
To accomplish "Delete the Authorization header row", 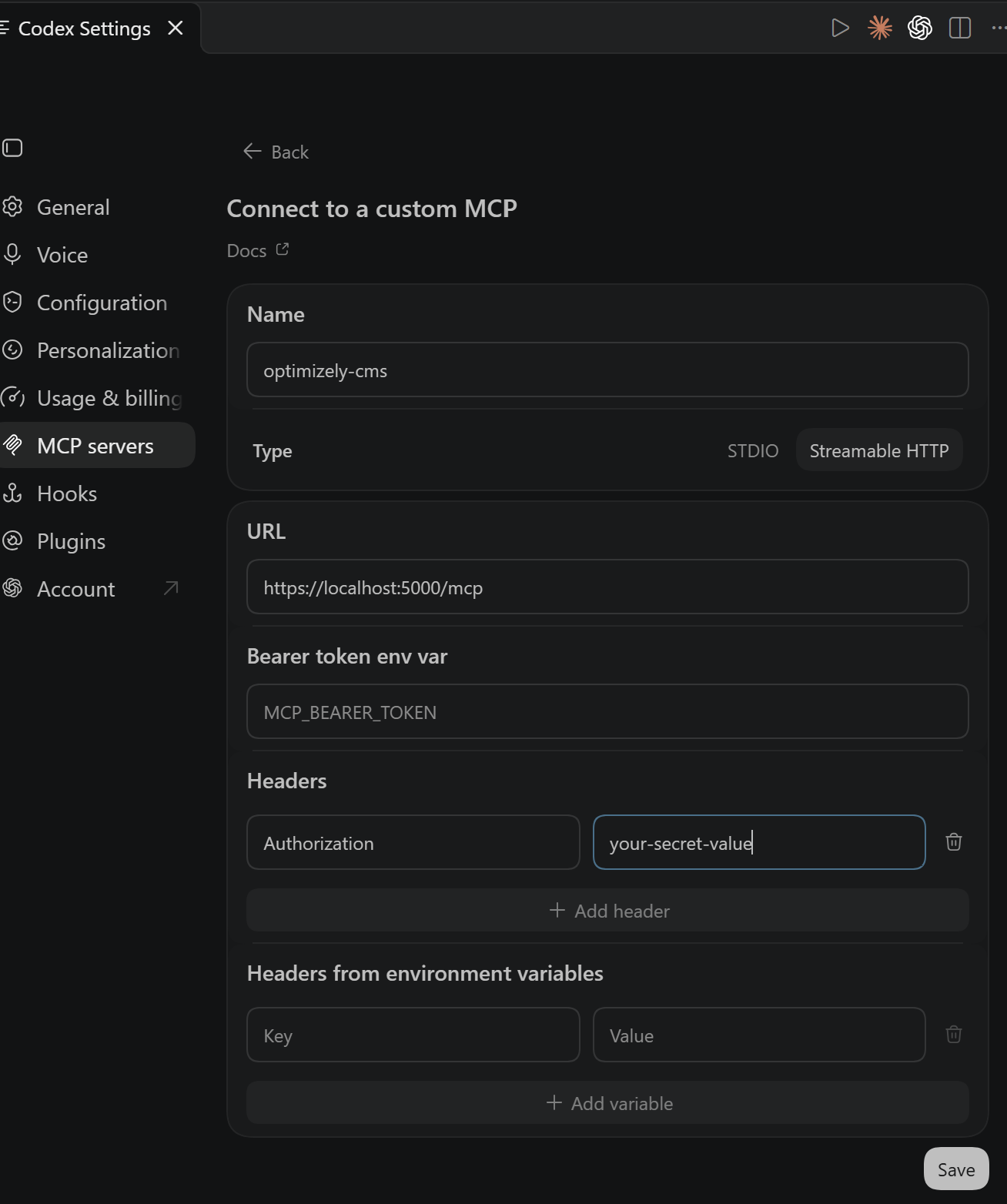I will [954, 842].
